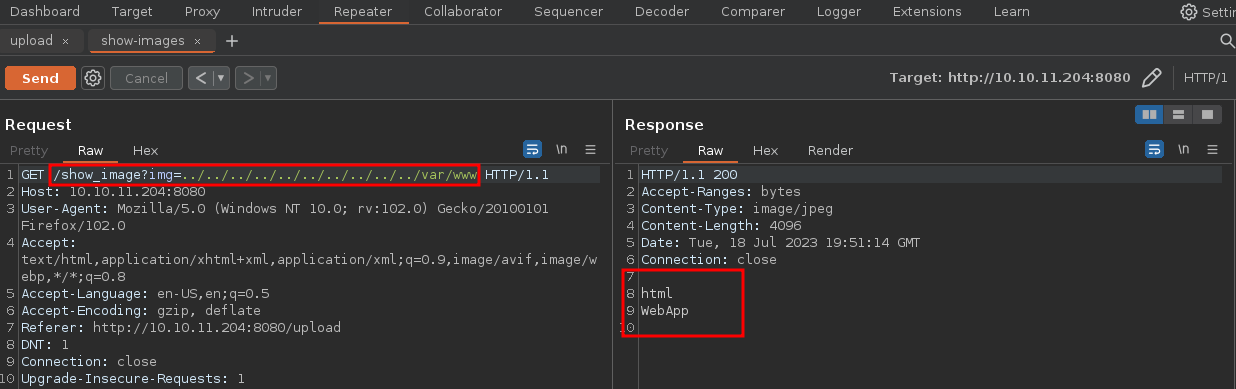Switch request view to Pretty
The height and width of the screenshot is (389, 1236).
(29, 150)
